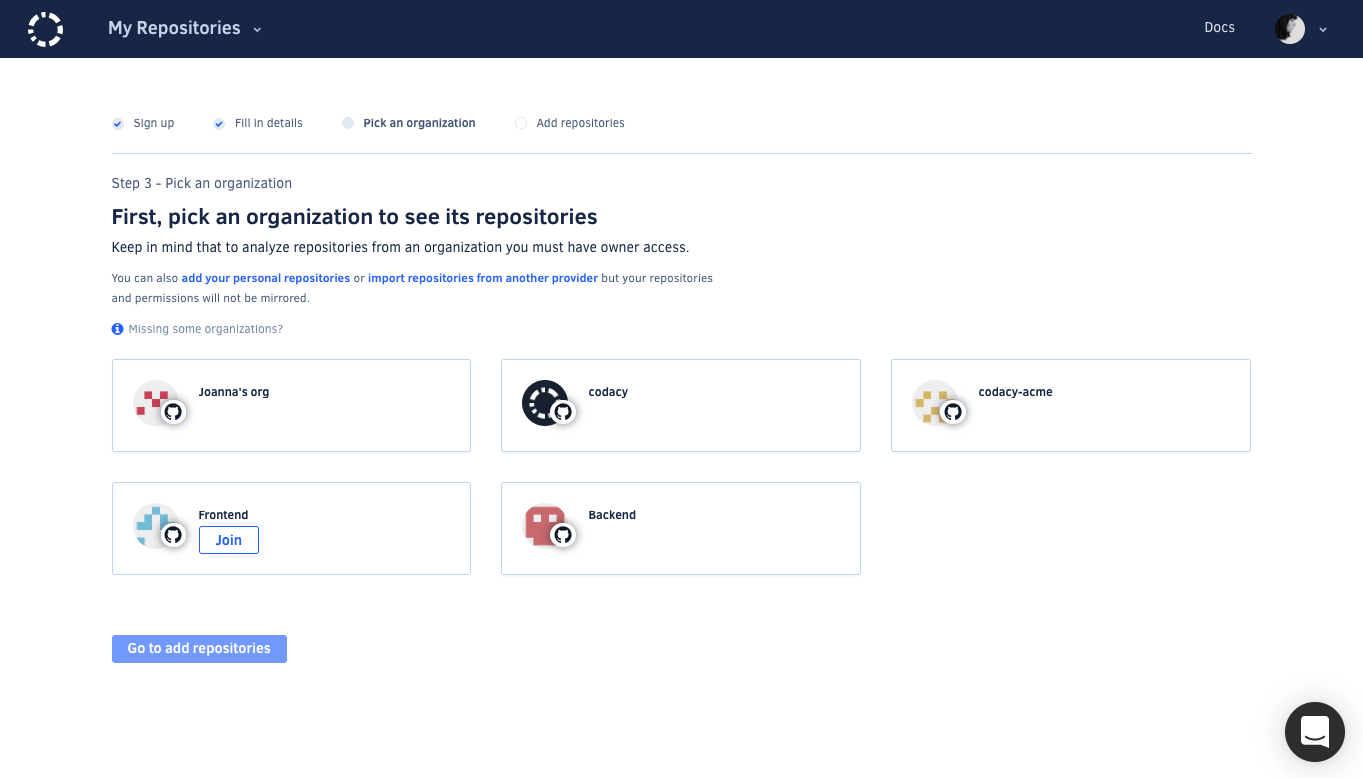Click Joanna's org avatar icon
Viewport: 1363px width, 778px height.
pos(157,403)
